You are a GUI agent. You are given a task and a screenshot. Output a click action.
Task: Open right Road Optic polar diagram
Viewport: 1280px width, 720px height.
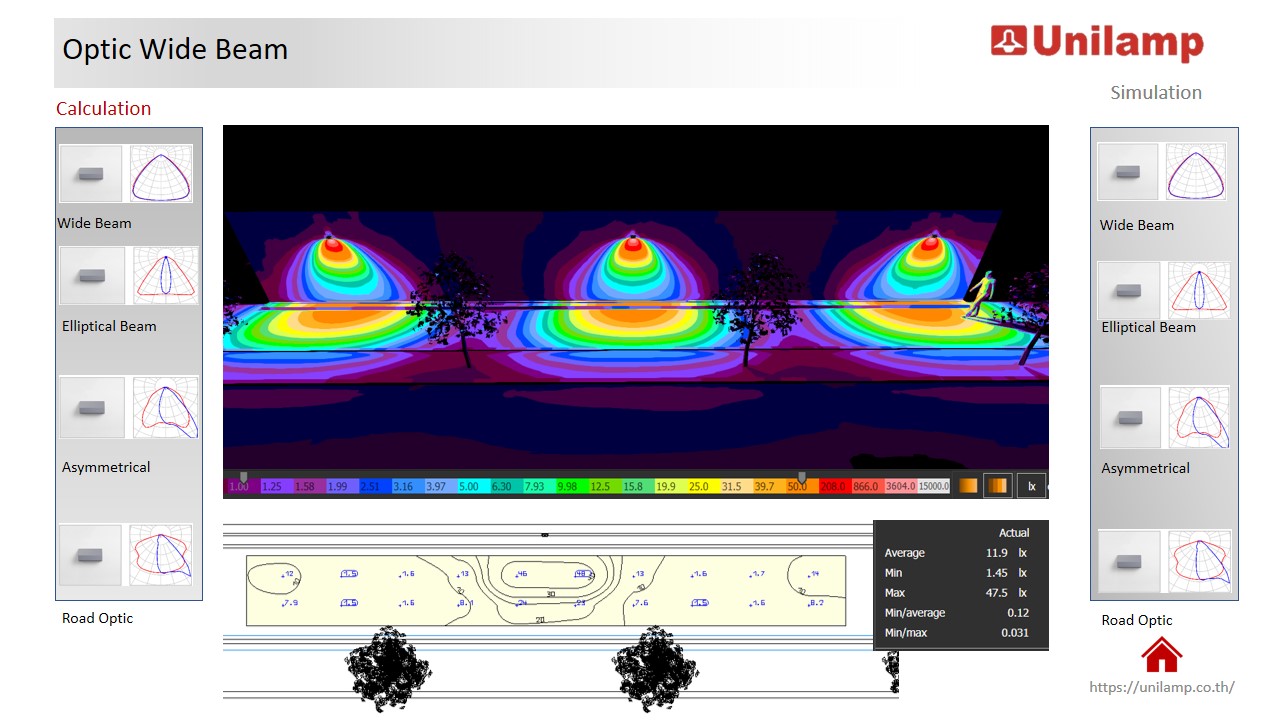click(1200, 561)
